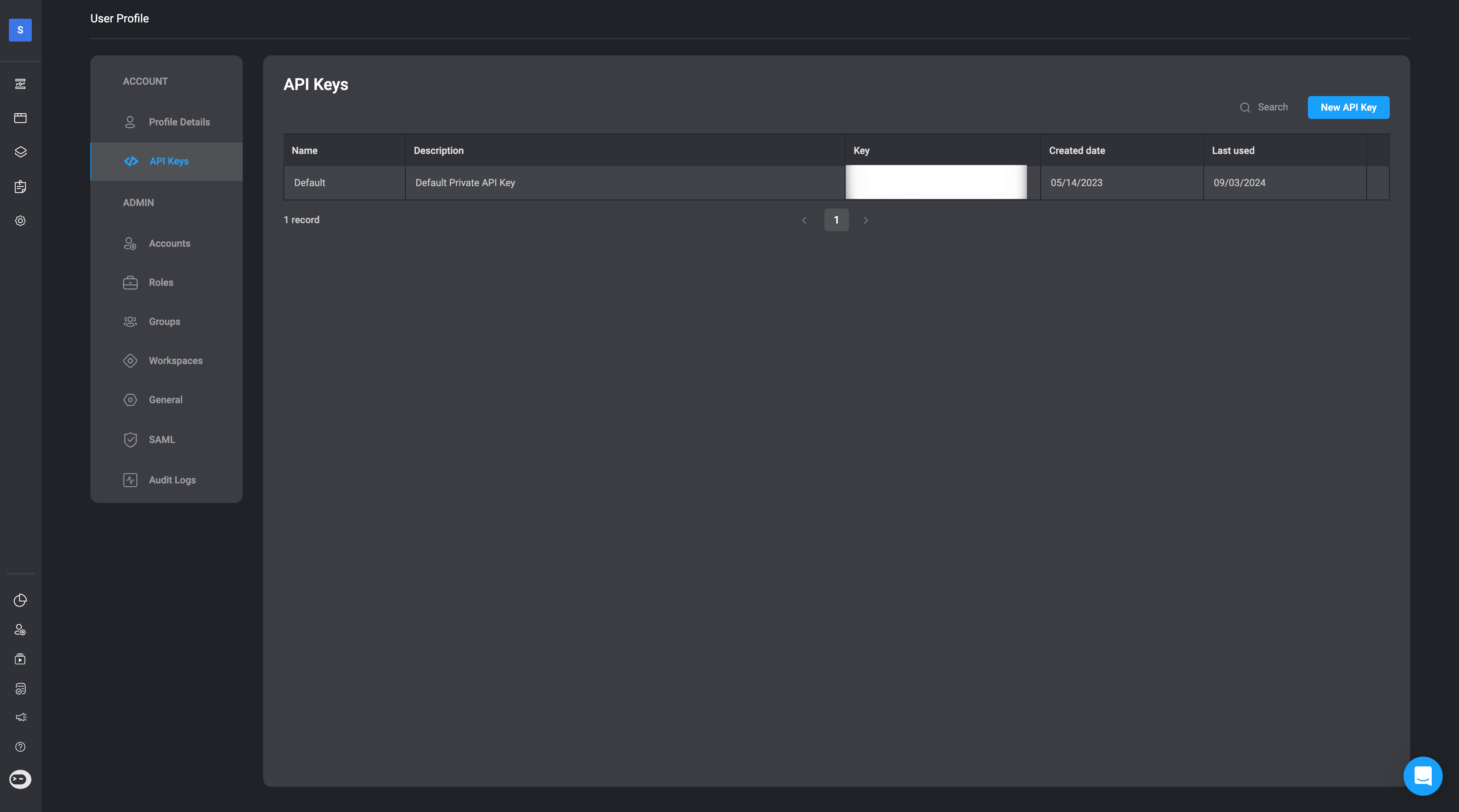Click the Roles briefcase icon
The height and width of the screenshot is (812, 1459).
[x=130, y=283]
